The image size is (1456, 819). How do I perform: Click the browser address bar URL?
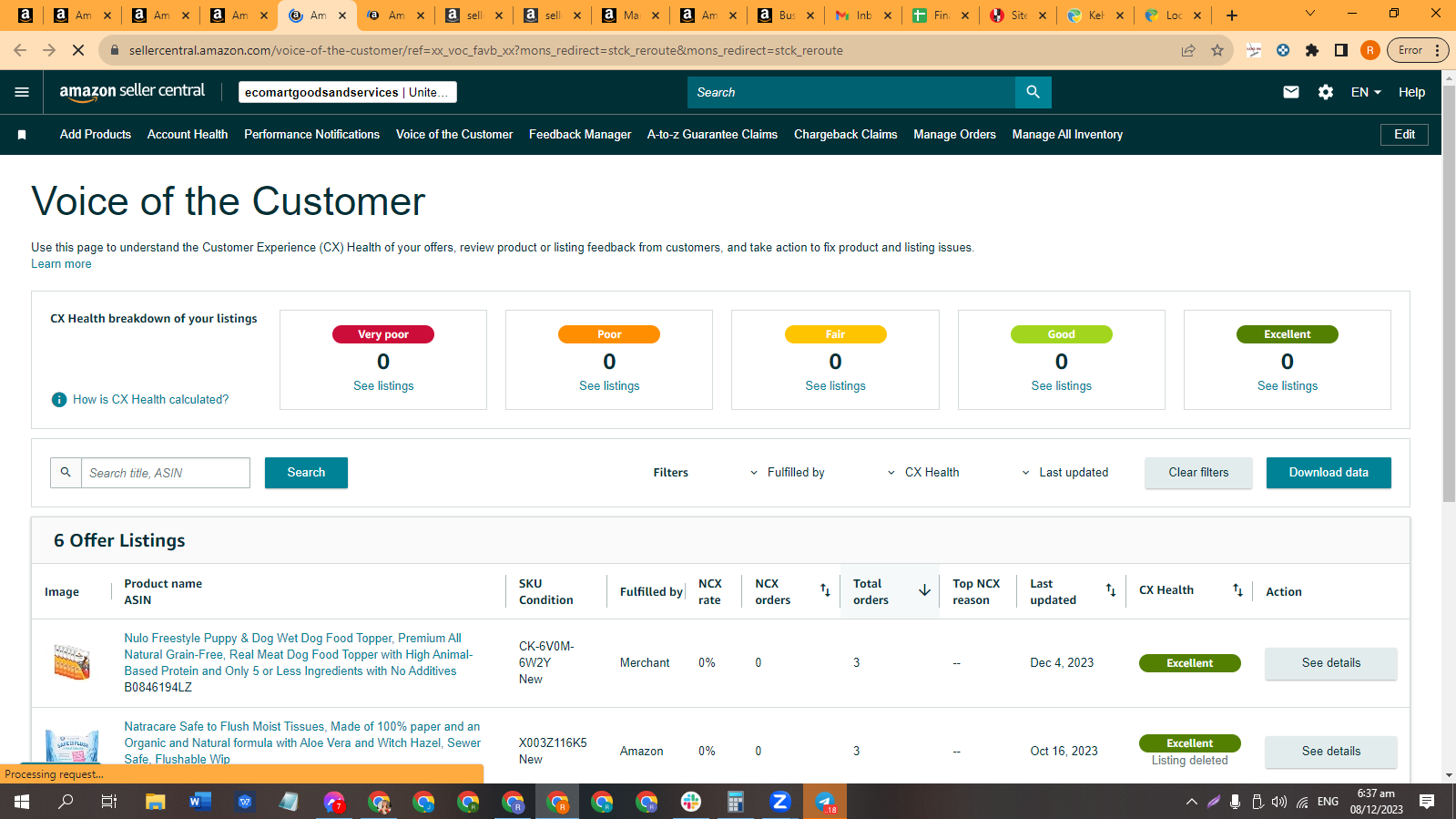[486, 50]
